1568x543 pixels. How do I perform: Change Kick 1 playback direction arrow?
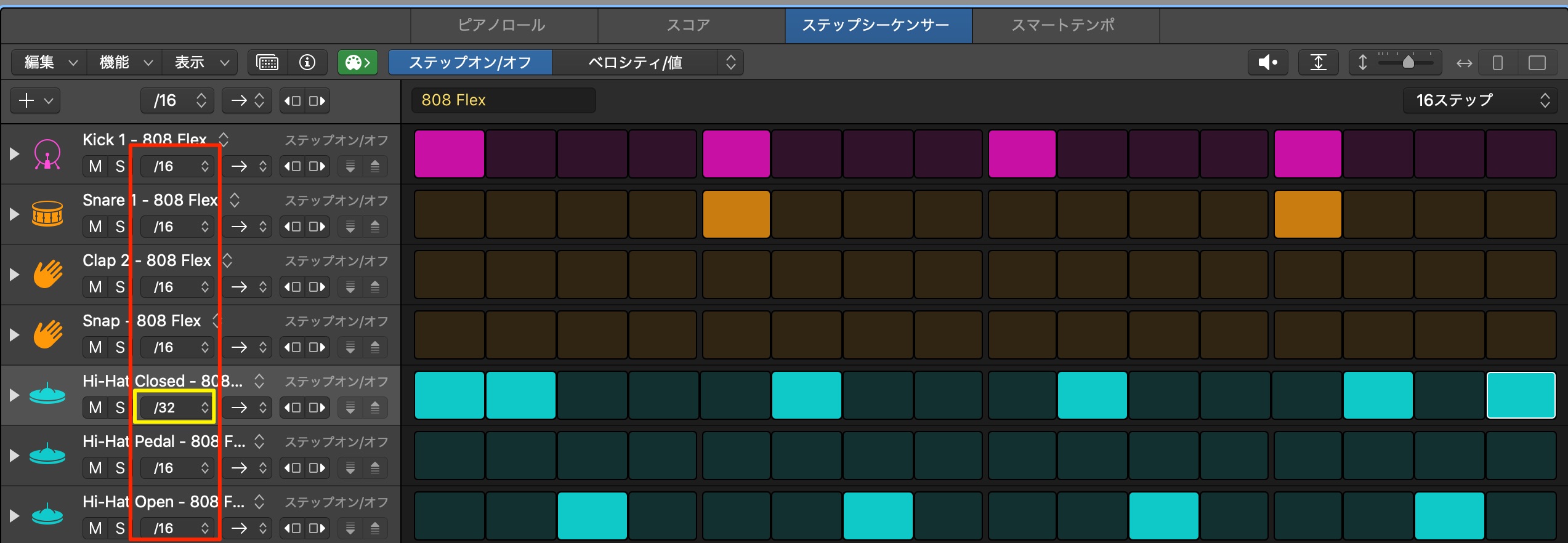tap(247, 166)
